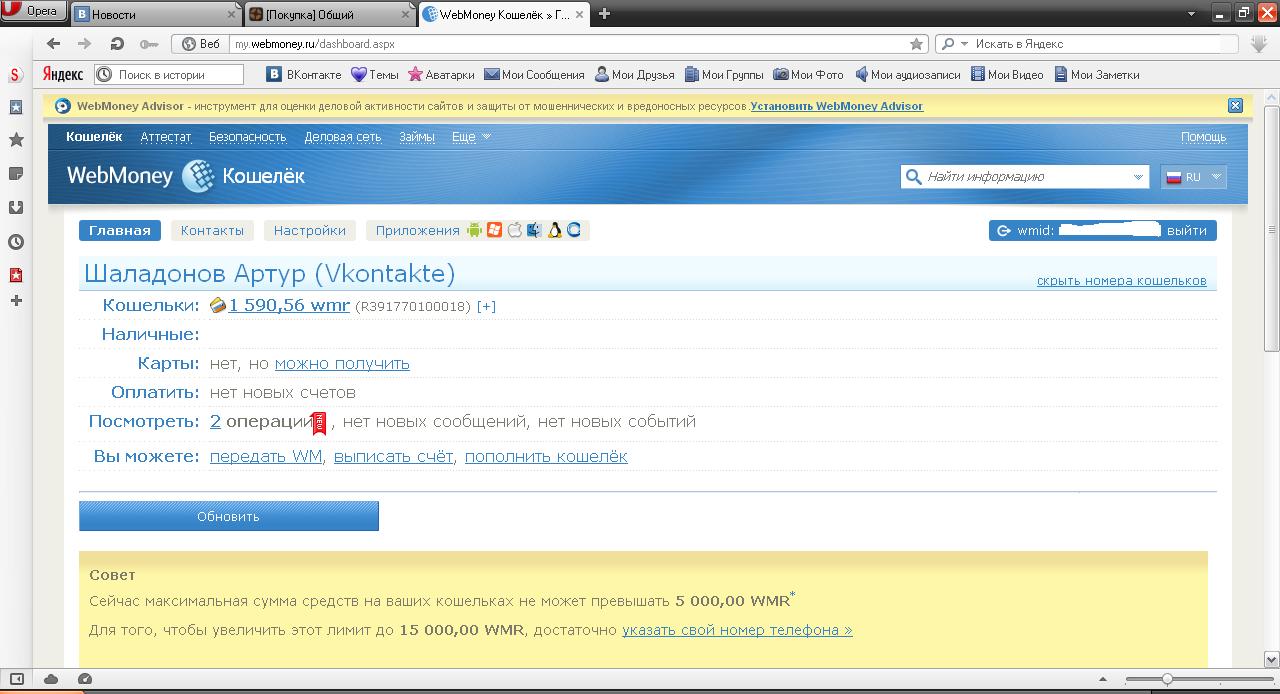Viewport: 1280px width, 694px height.
Task: Open Деловая сеть in top navigation
Action: click(x=342, y=137)
